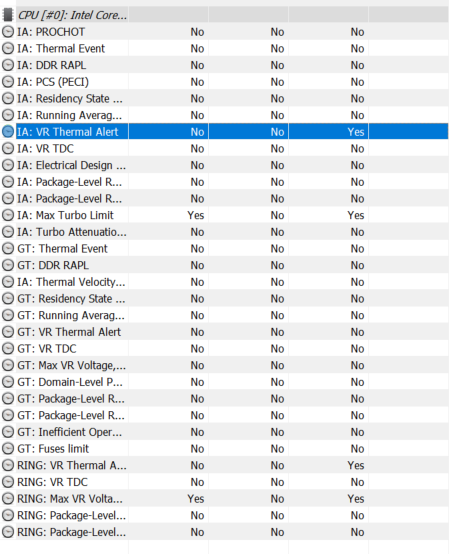Click the sensor icon beside GT: DDR RAPL

pos(8,265)
